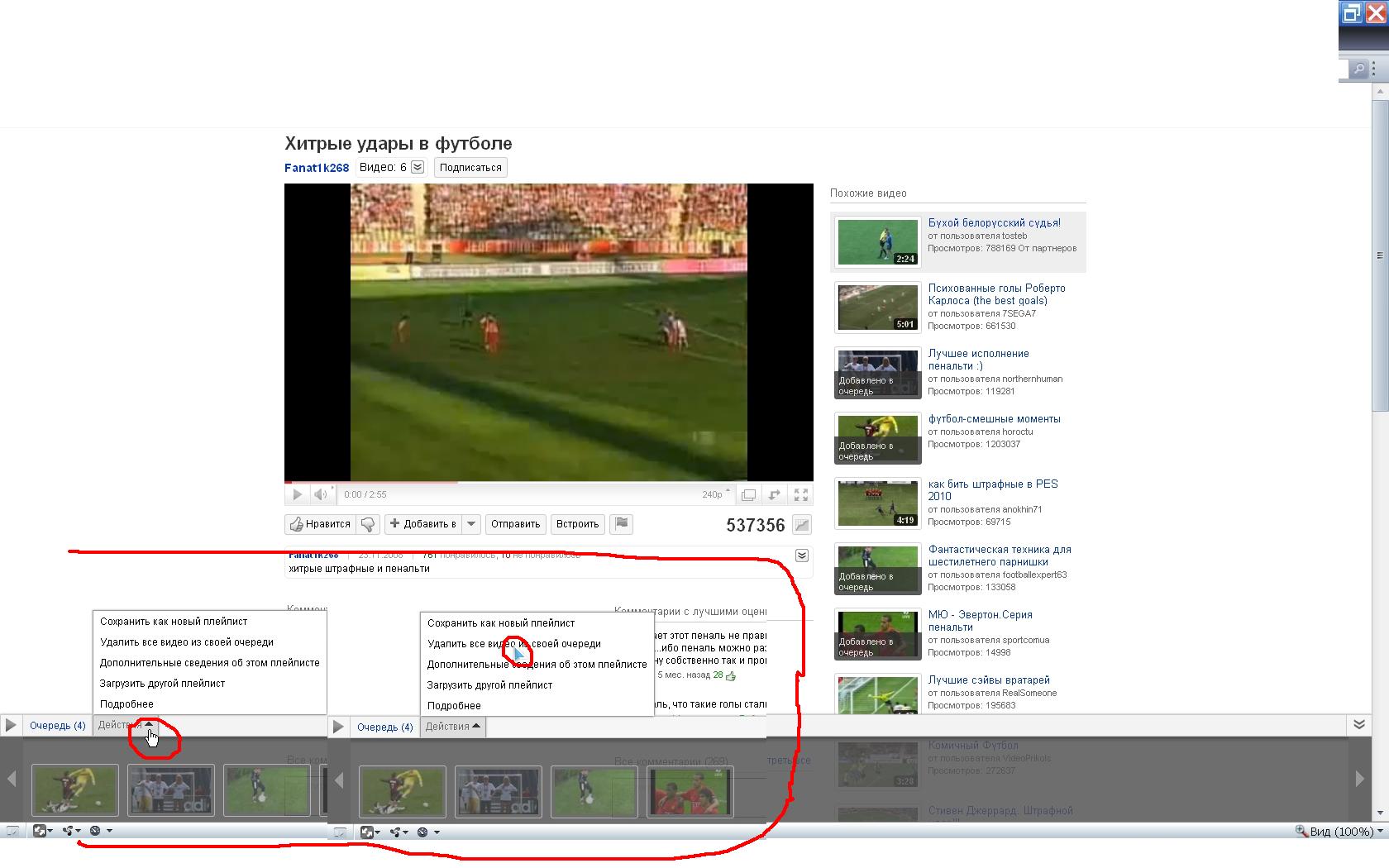Screen dimensions: 1389x868
Task: Click the thumbnail beside футбол-смешные моменты
Action: 877,437
